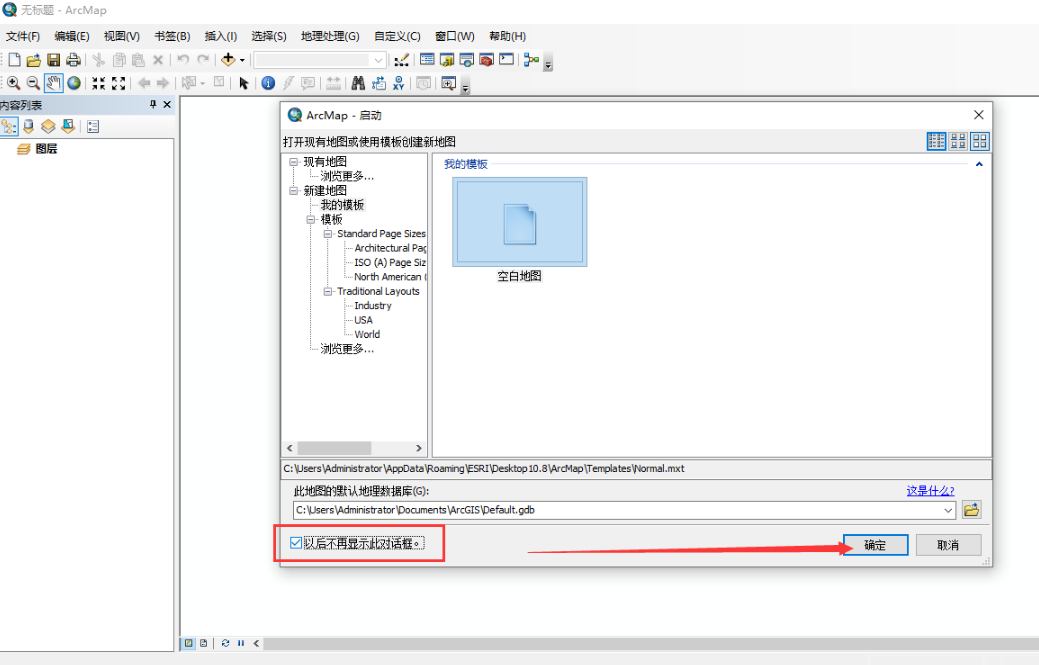Open the Find binoculars tool
Screen dimensions: 1039x665
[x=358, y=83]
